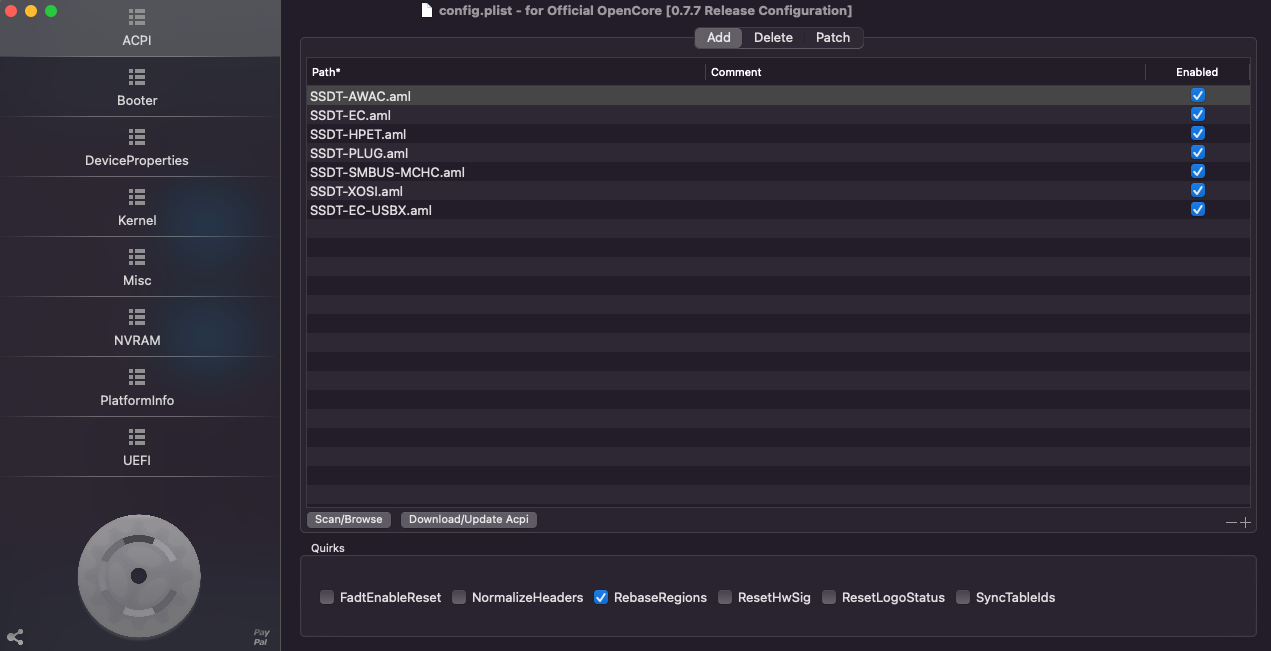
Task: Click the plus button to add row
Action: [x=1245, y=522]
